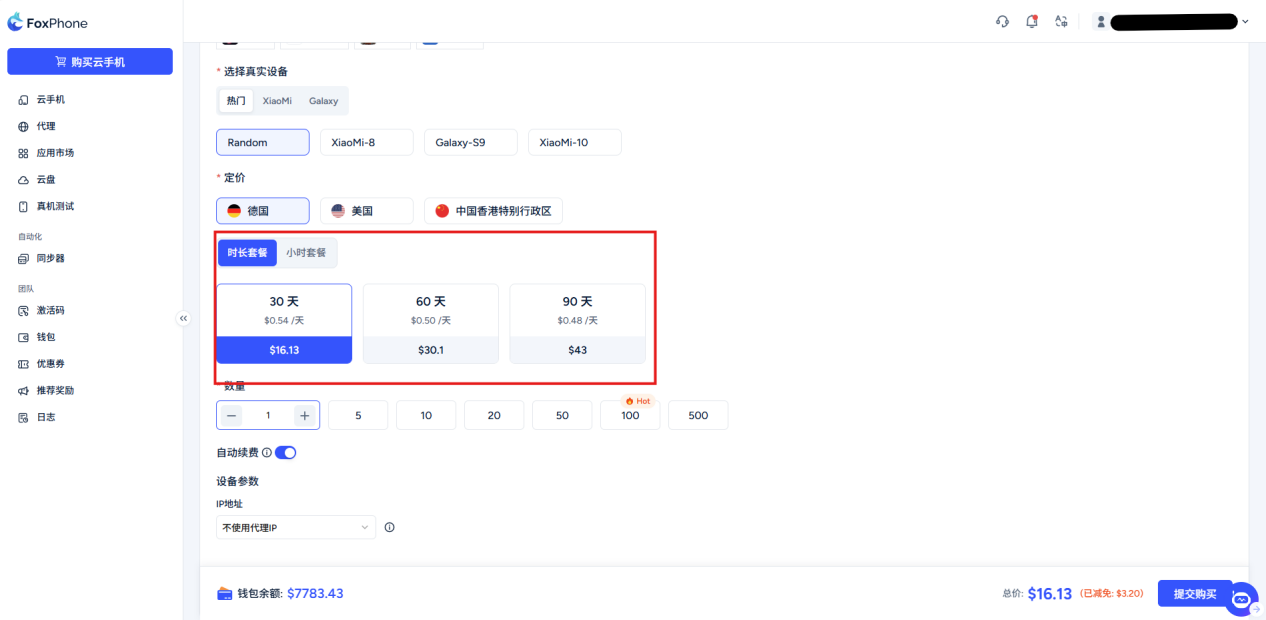Image resolution: width=1266 pixels, height=620 pixels.
Task: Open the chat assistant bubble icon
Action: tap(1241, 599)
